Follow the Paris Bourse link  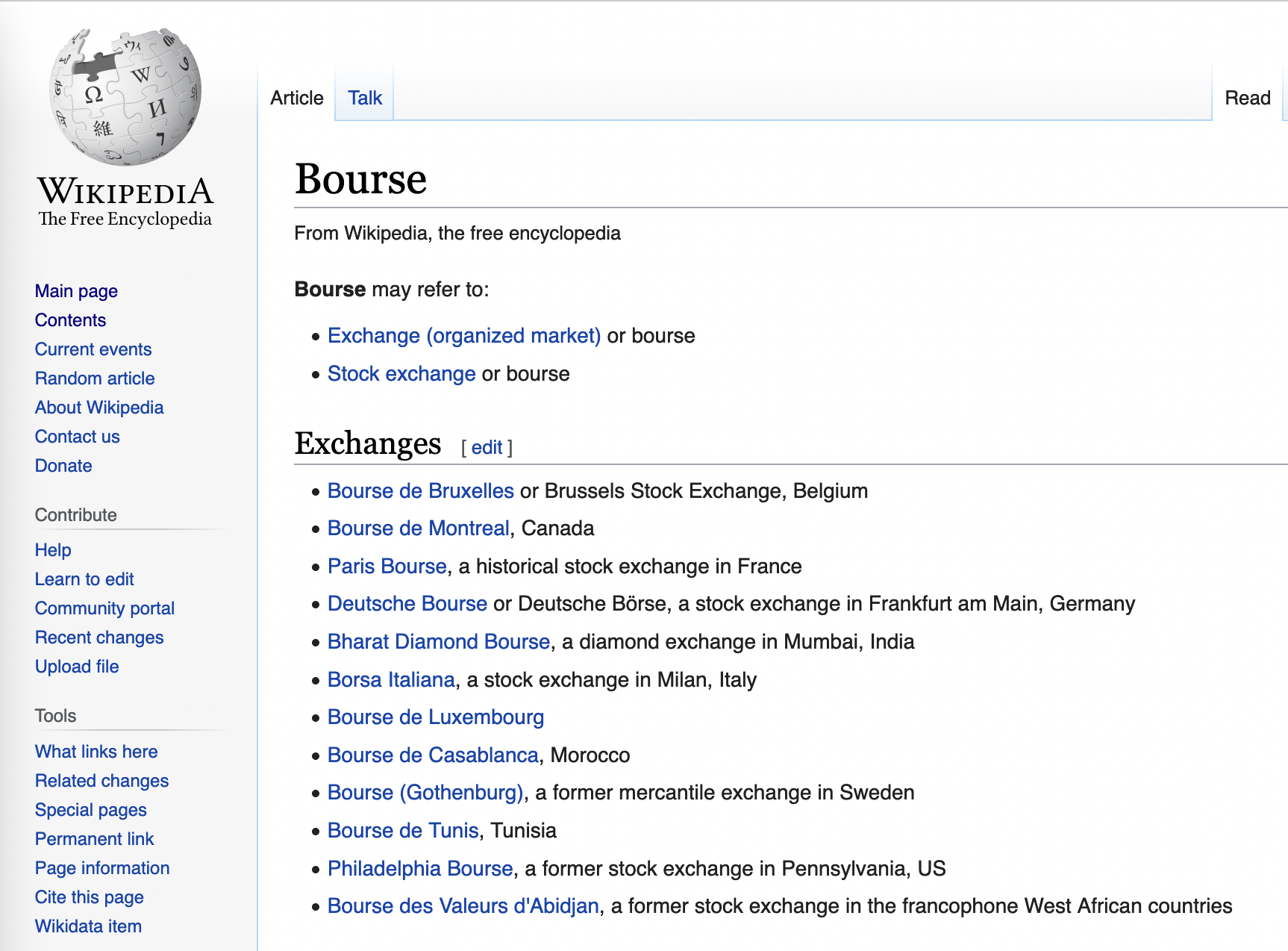click(387, 567)
